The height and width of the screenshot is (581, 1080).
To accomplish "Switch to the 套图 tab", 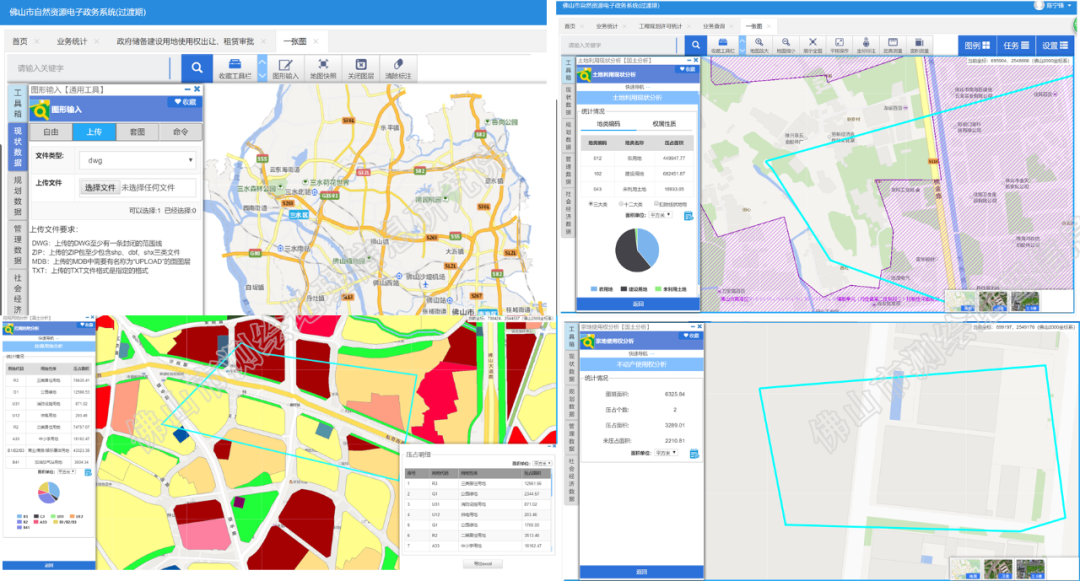I will click(137, 131).
